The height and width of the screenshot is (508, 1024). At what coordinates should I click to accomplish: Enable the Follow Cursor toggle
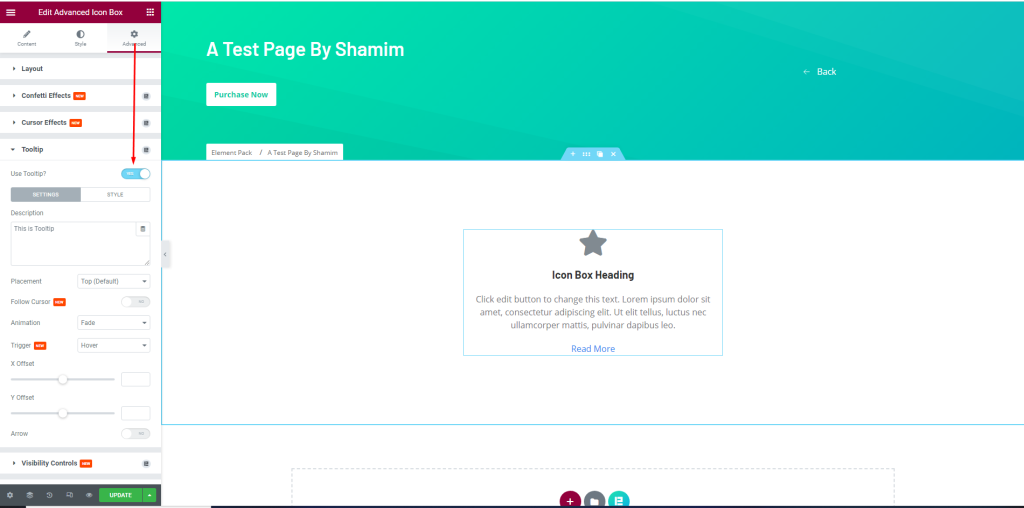coord(136,301)
